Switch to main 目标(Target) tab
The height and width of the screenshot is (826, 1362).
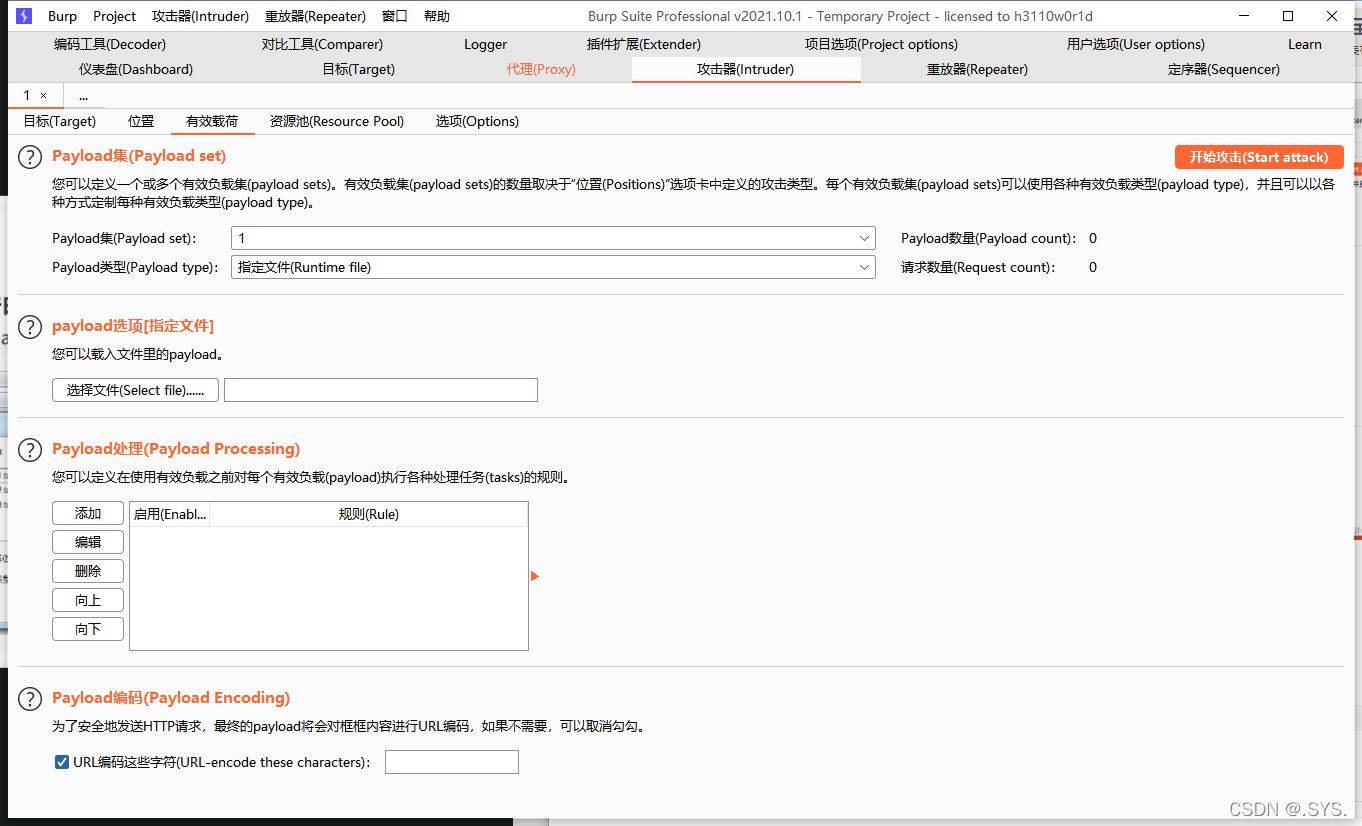click(359, 69)
